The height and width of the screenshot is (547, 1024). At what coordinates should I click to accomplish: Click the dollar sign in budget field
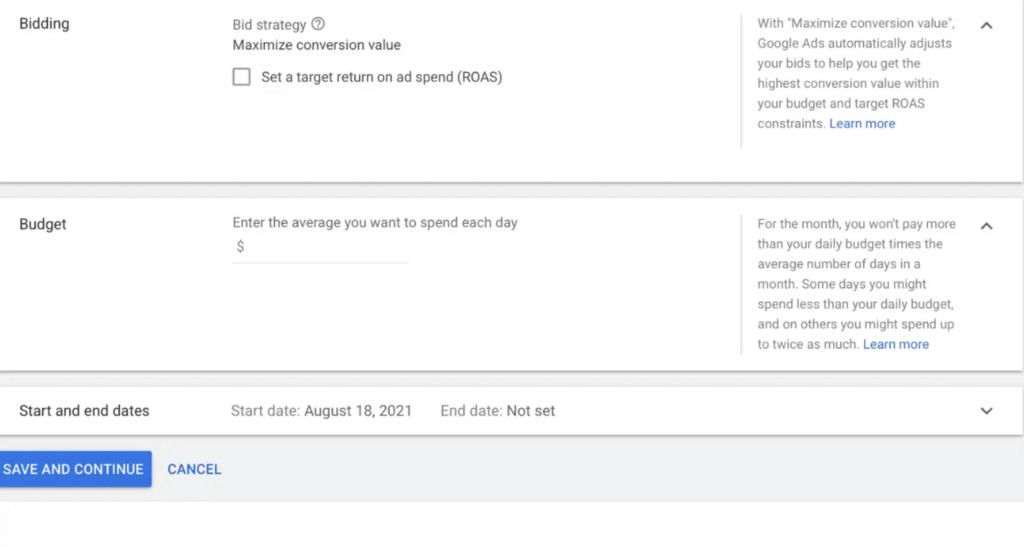240,247
